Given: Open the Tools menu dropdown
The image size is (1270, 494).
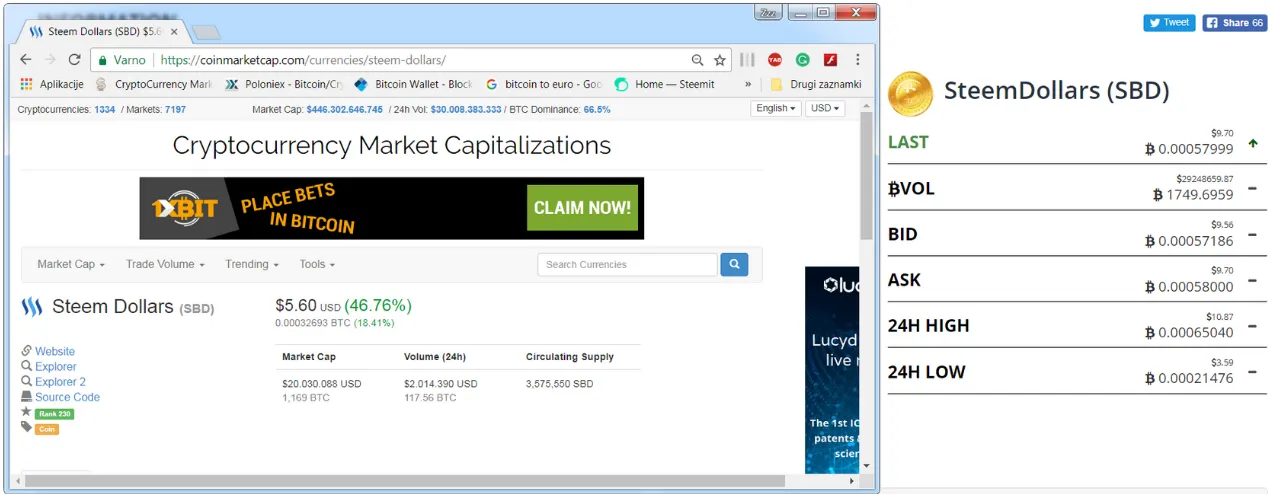Looking at the screenshot, I should pyautogui.click(x=317, y=264).
